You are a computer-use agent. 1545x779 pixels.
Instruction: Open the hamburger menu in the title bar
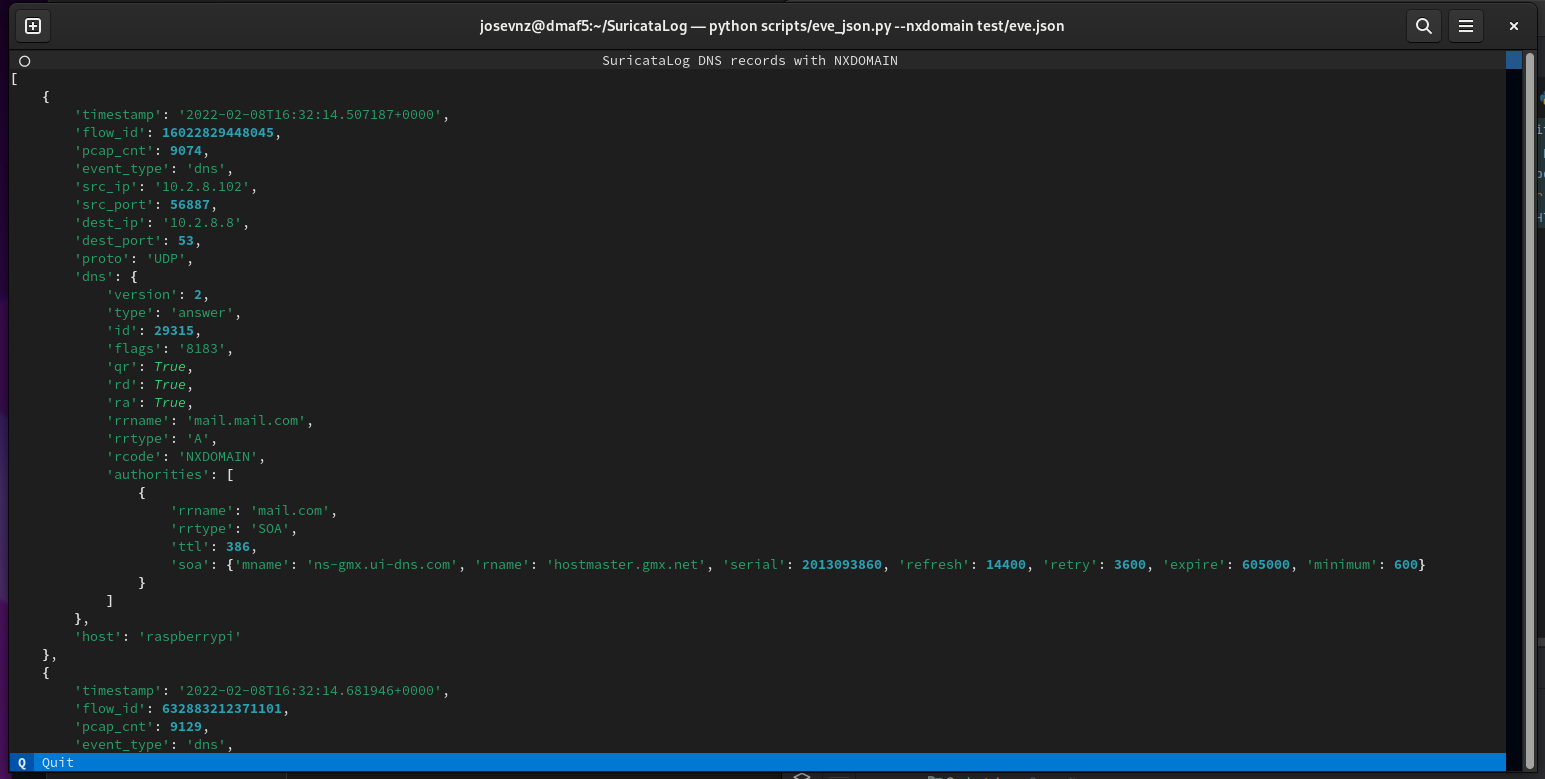pyautogui.click(x=1466, y=26)
